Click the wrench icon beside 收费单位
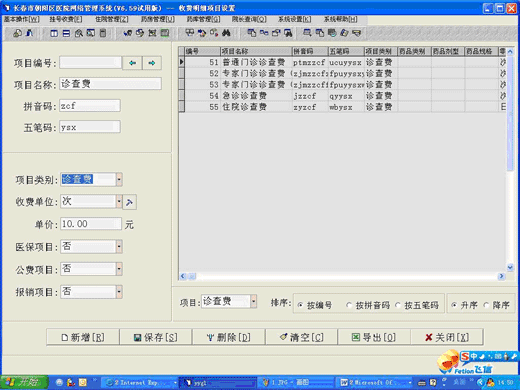 coord(129,202)
